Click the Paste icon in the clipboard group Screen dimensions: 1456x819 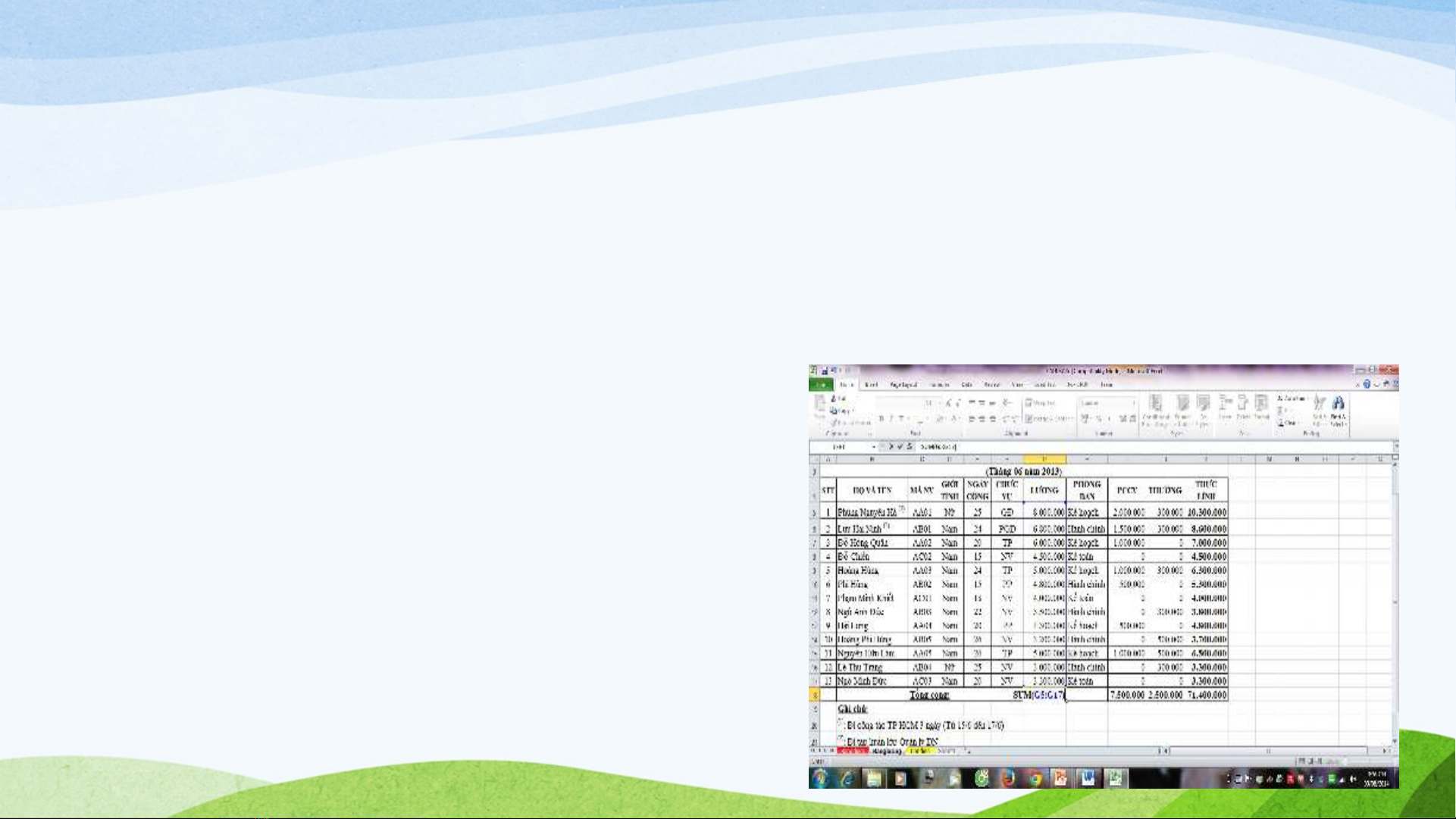click(820, 405)
